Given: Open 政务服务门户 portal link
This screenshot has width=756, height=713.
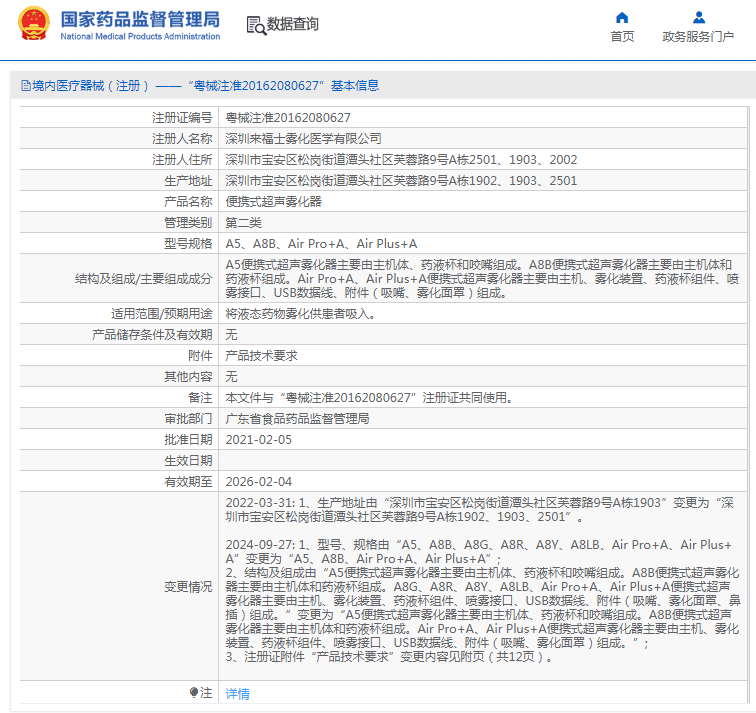Looking at the screenshot, I should 698,37.
